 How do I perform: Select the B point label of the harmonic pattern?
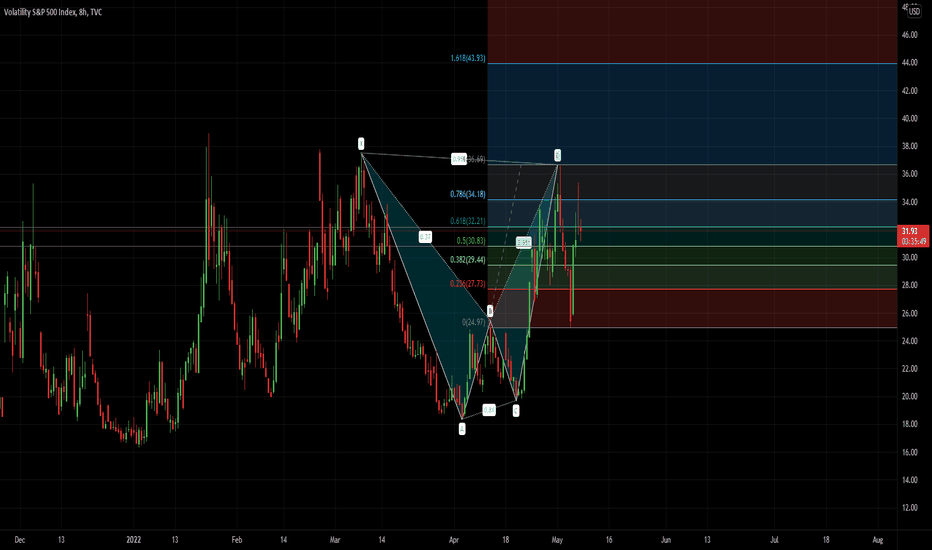point(490,310)
